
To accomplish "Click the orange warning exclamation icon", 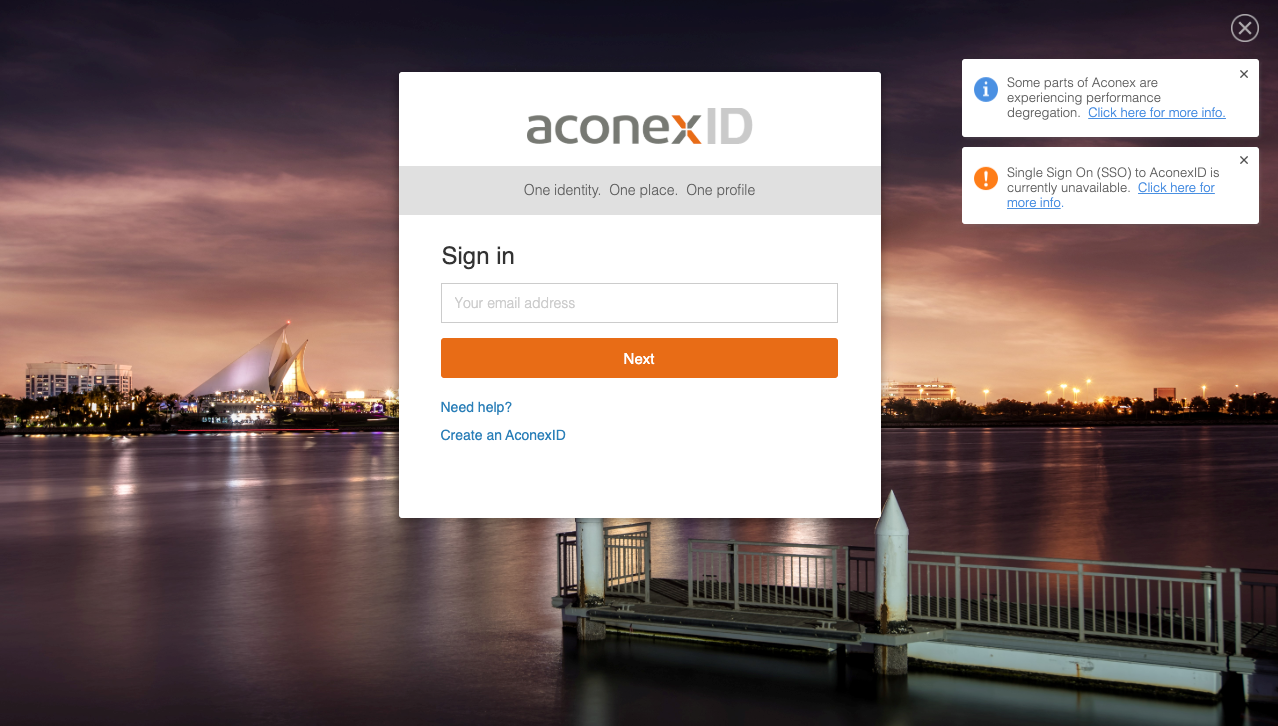I will click(x=986, y=178).
